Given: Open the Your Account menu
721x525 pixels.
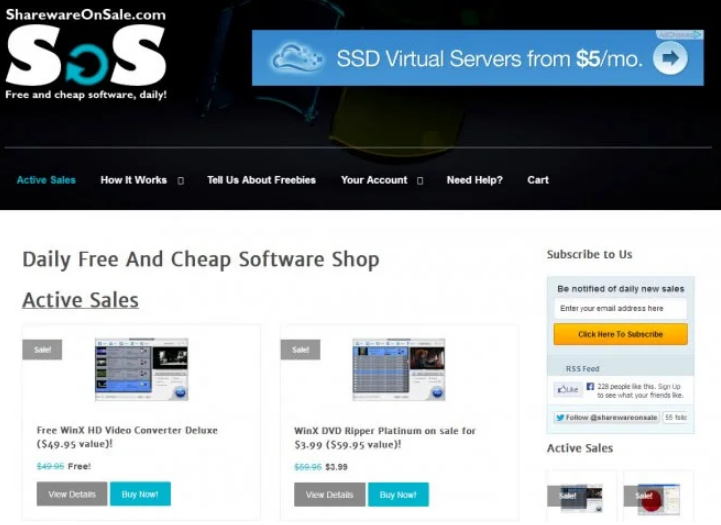Looking at the screenshot, I should [374, 180].
